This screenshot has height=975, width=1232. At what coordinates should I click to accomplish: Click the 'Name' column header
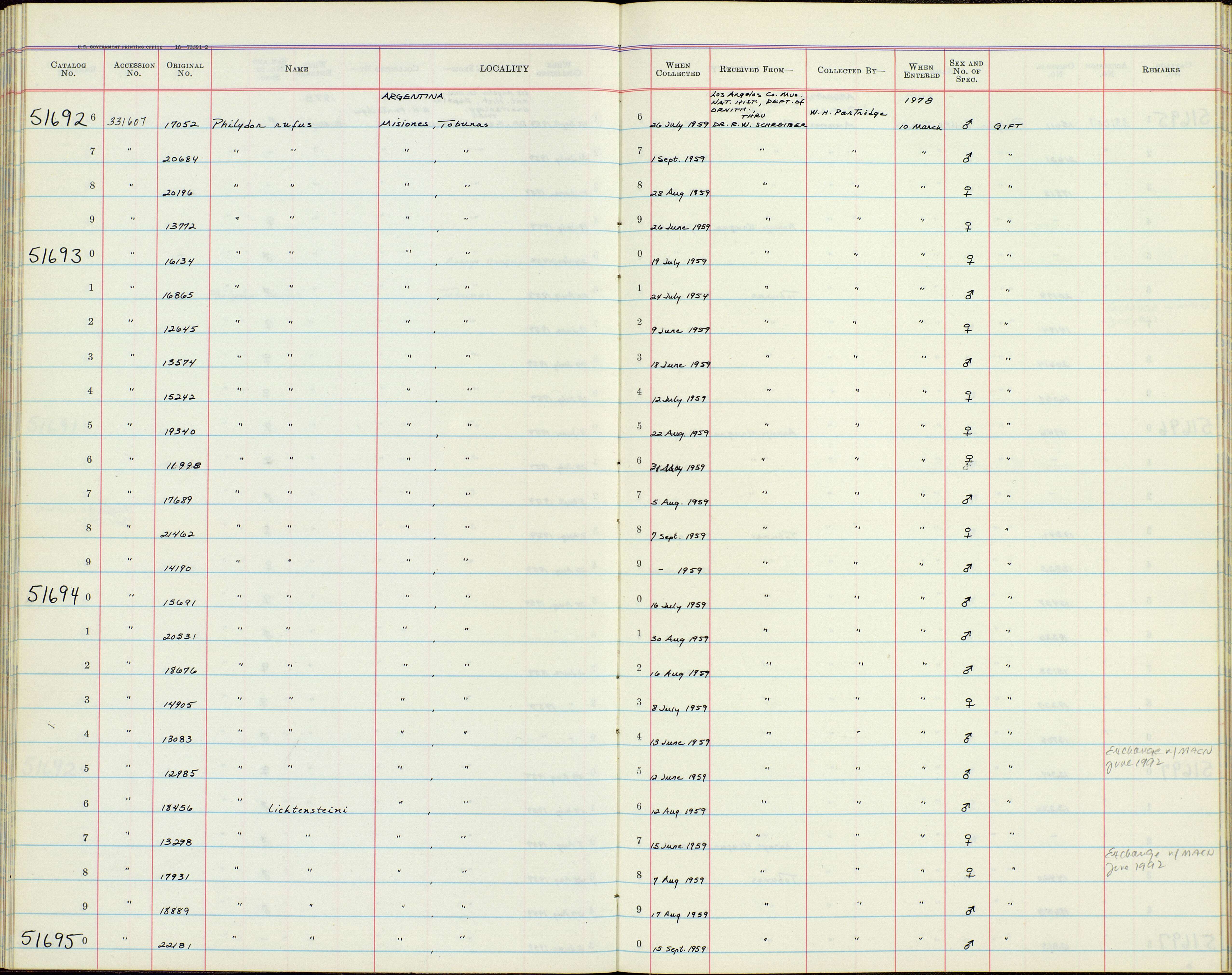tap(297, 69)
